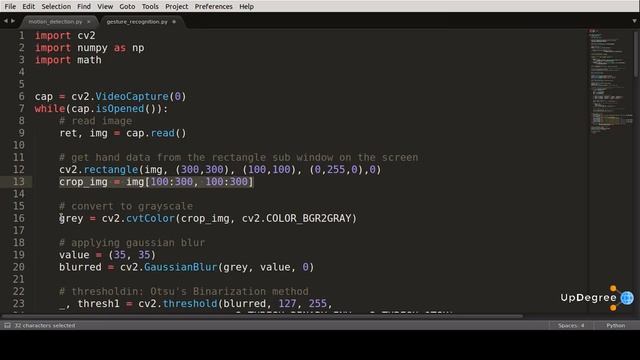Screen dimensions: 640x360
Task: Click 'numpy' in import statement
Action: click(x=92, y=48)
